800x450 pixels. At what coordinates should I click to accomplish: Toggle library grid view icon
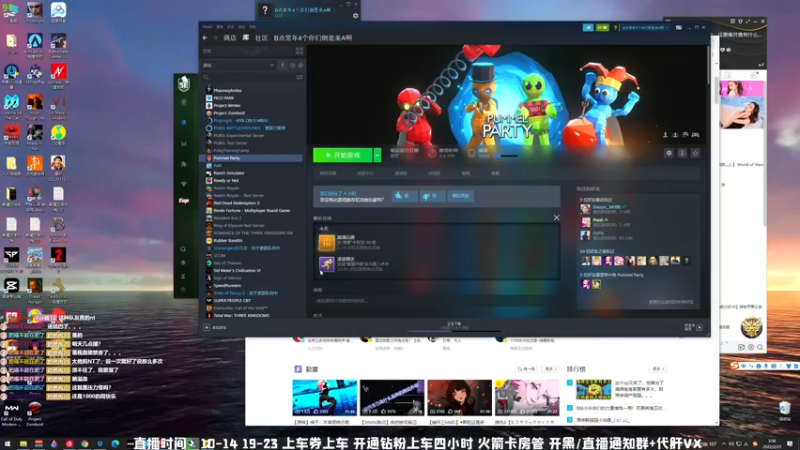(299, 51)
